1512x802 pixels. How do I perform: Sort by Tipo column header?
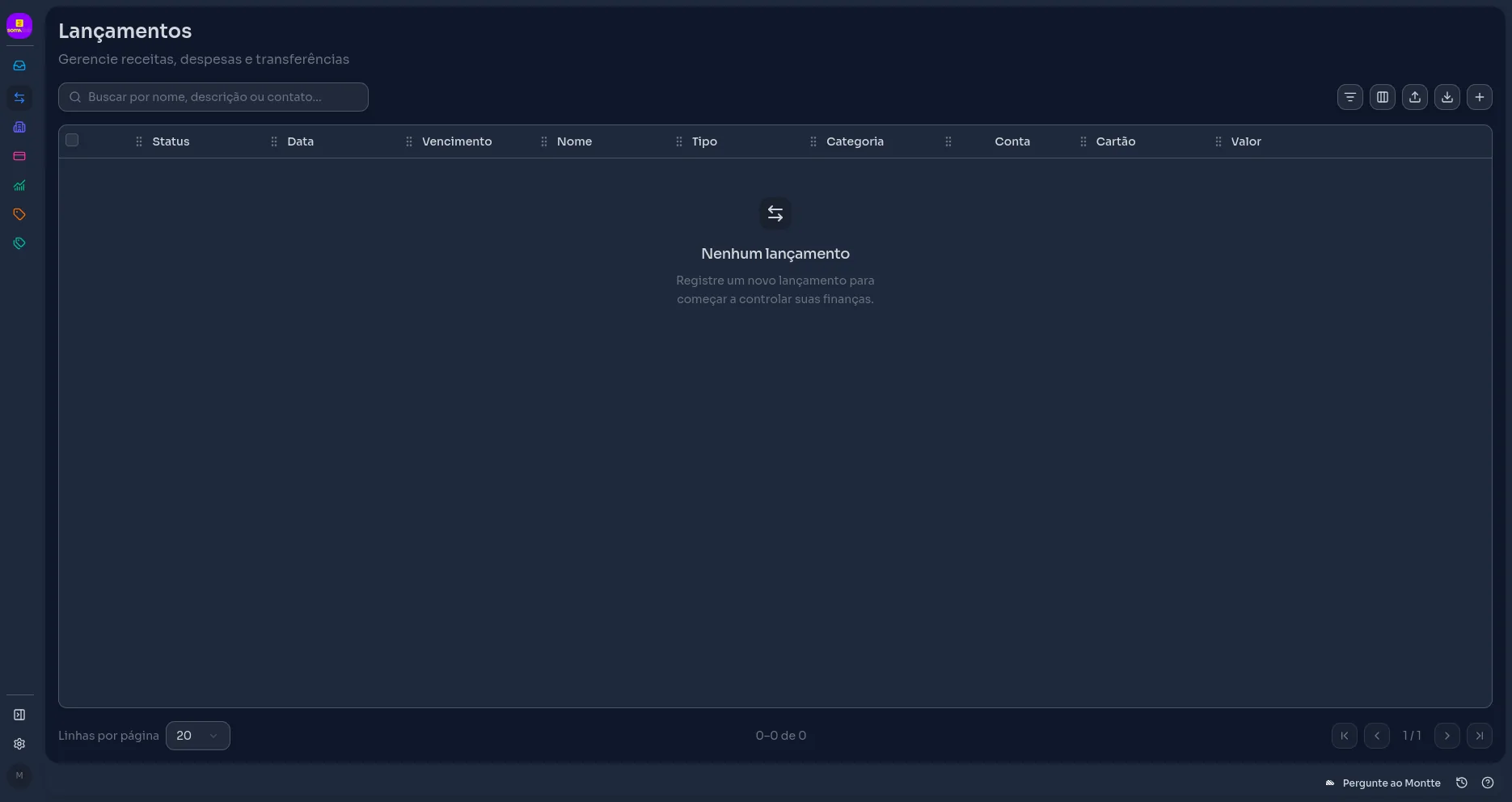pyautogui.click(x=704, y=141)
